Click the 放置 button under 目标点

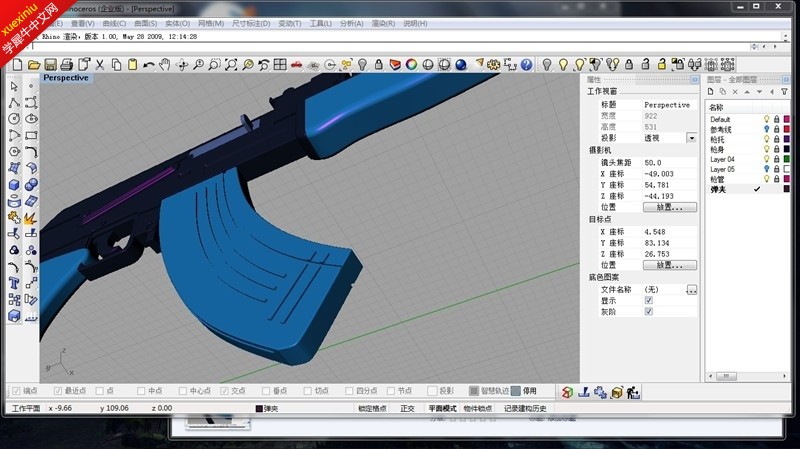point(669,265)
